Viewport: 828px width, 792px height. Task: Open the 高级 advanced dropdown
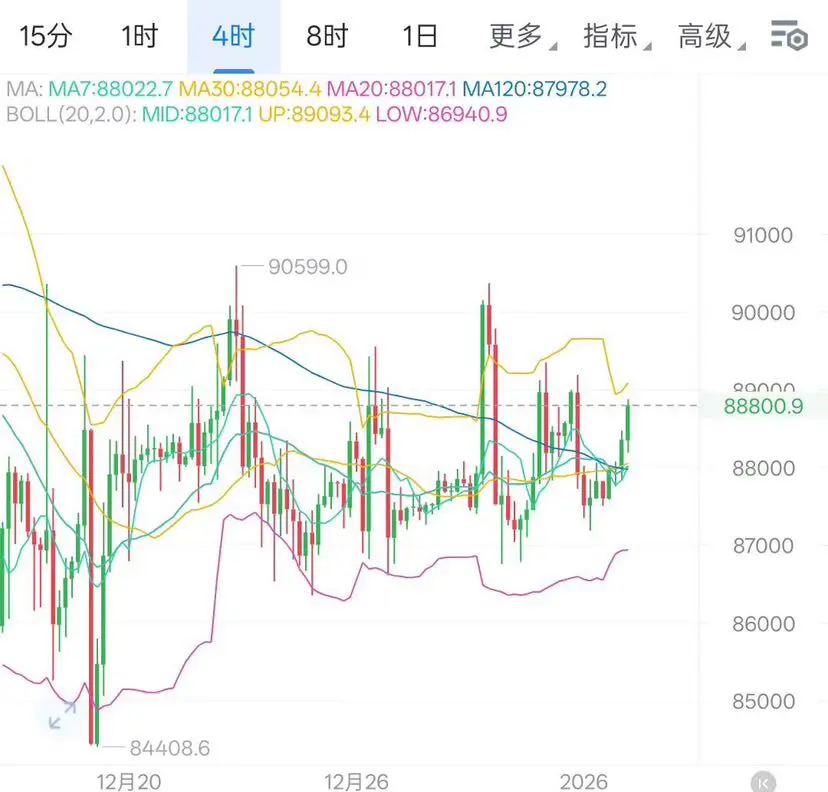pos(710,36)
